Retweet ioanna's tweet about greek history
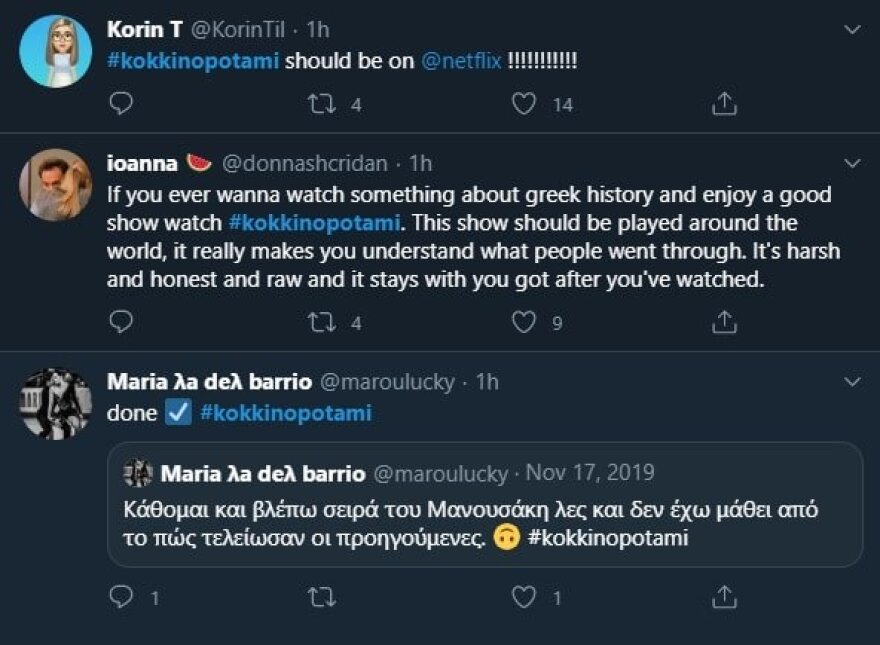The image size is (880, 645). pos(322,322)
